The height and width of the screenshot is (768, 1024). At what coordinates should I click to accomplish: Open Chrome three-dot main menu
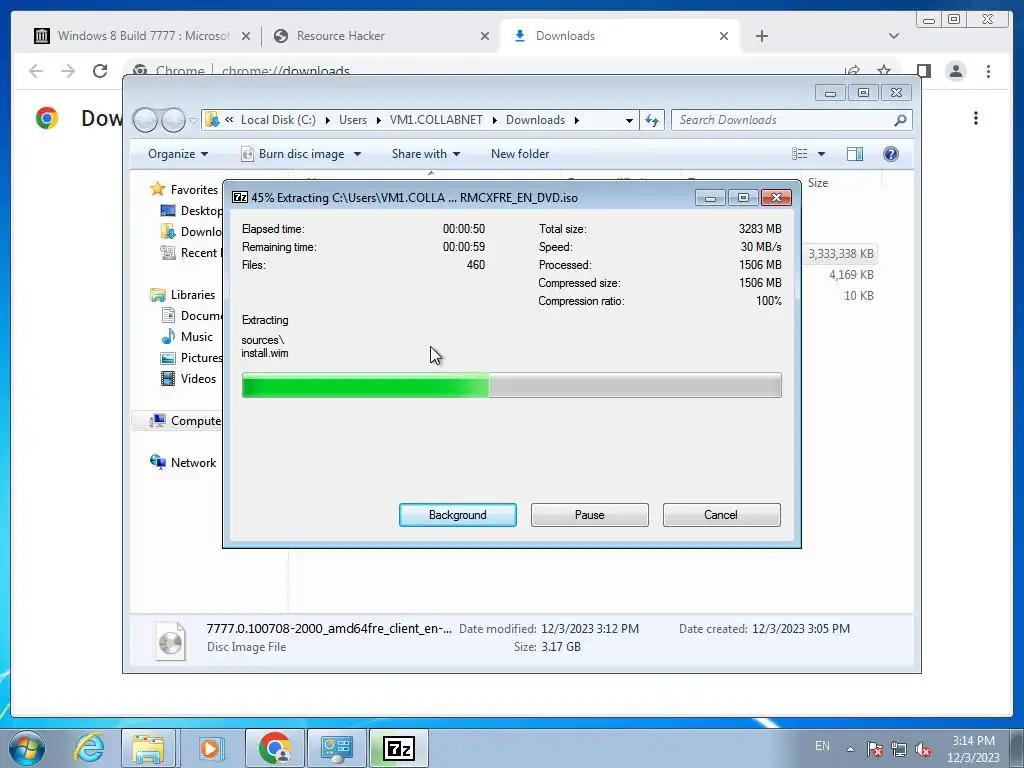(988, 71)
